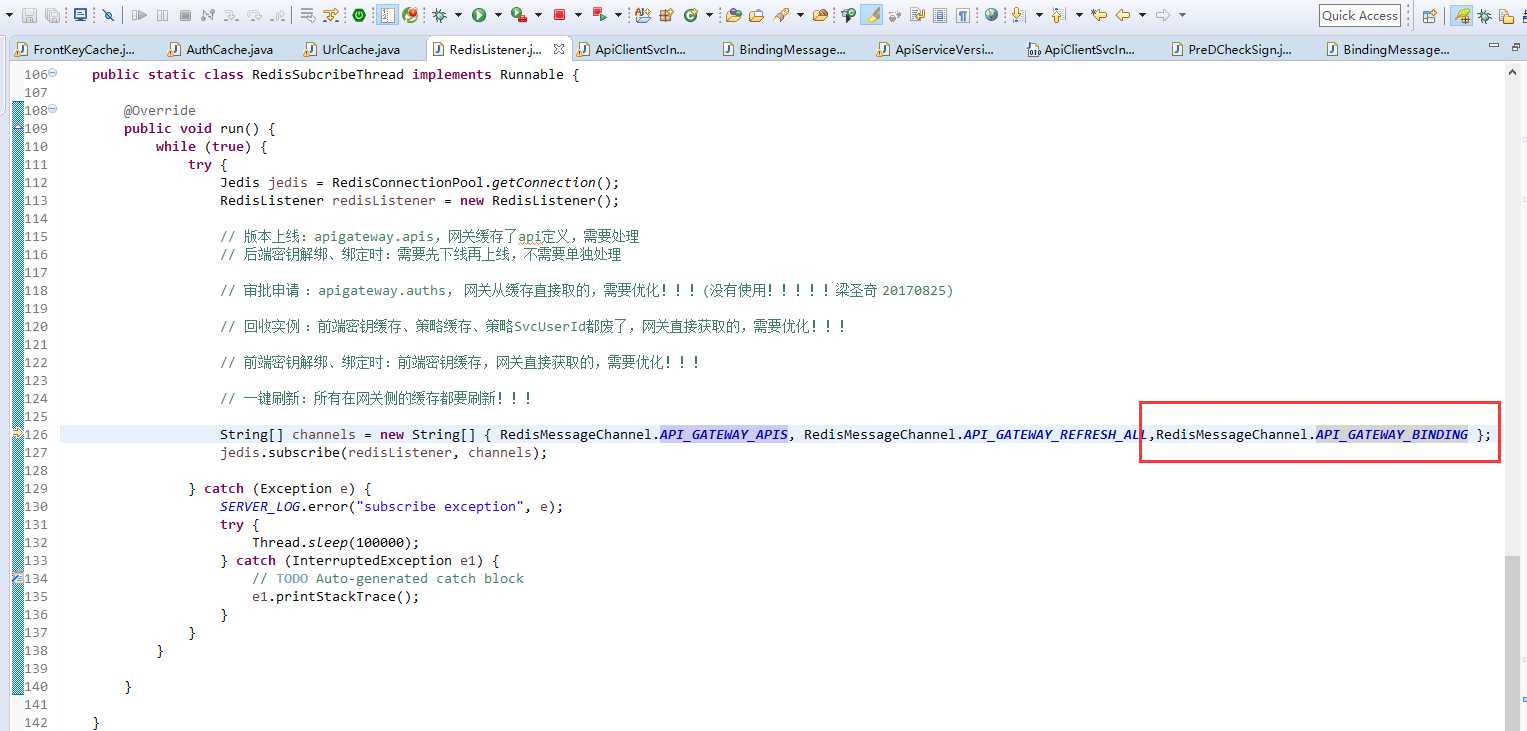This screenshot has width=1527, height=731.
Task: Collapse the fold at line 108
Action: click(x=52, y=109)
